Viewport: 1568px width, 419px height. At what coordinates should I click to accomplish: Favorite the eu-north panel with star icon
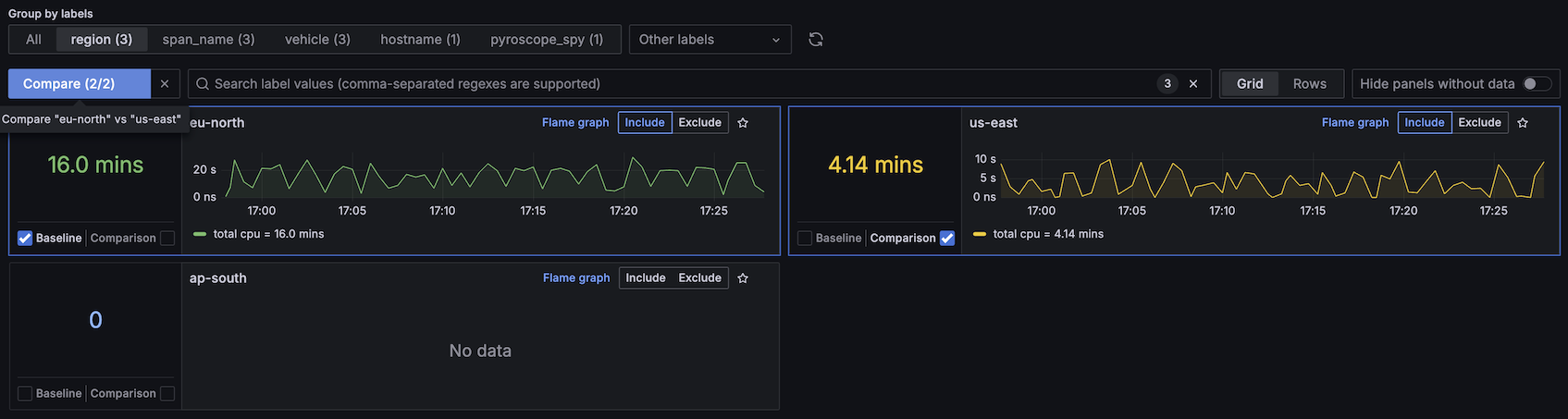[x=743, y=122]
